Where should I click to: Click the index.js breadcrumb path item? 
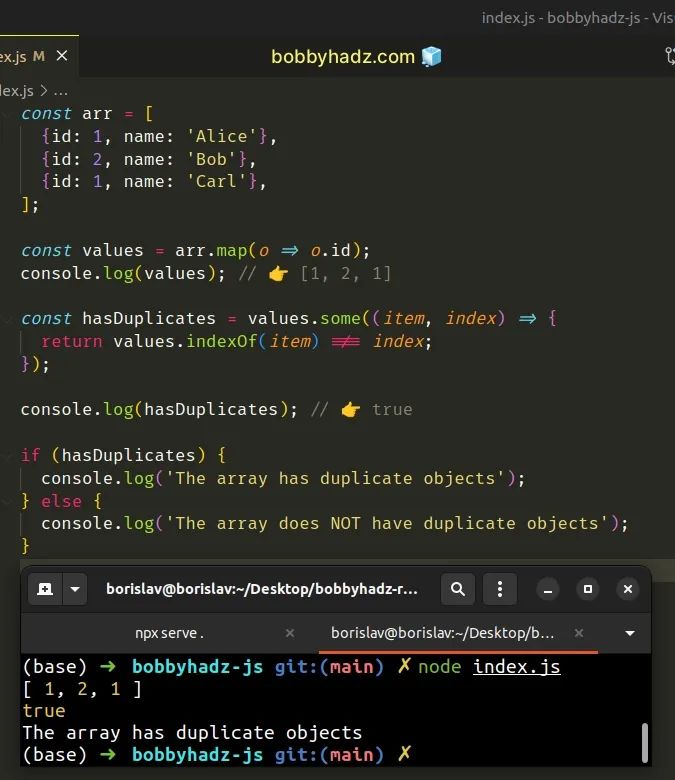16,91
